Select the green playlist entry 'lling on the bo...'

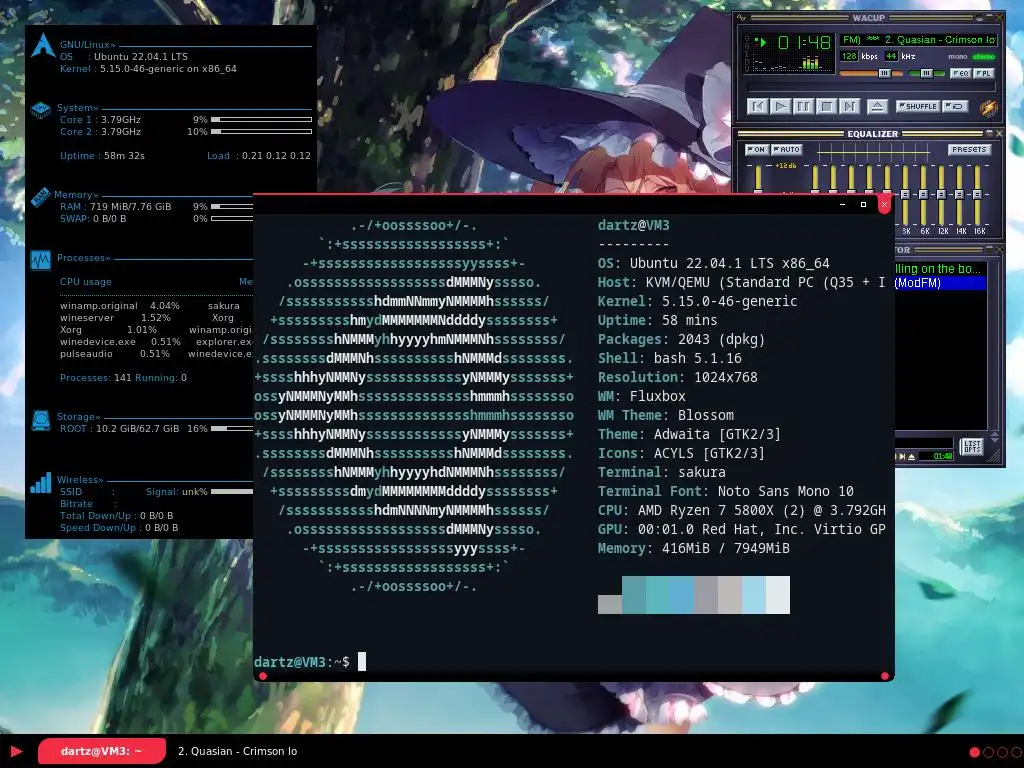(938, 269)
